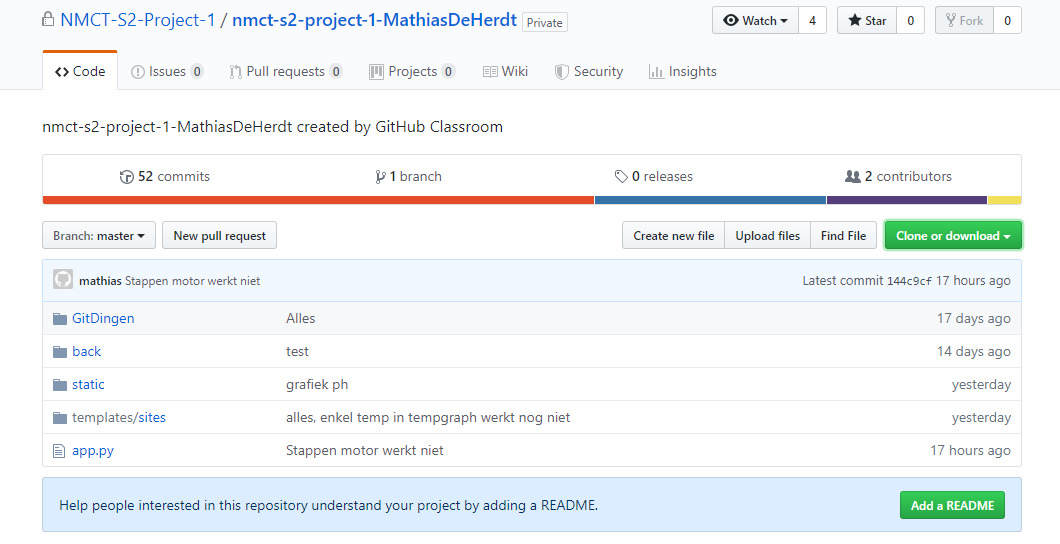Click the purple language bar segment
This screenshot has height=544, width=1060.
pyautogui.click(x=907, y=200)
